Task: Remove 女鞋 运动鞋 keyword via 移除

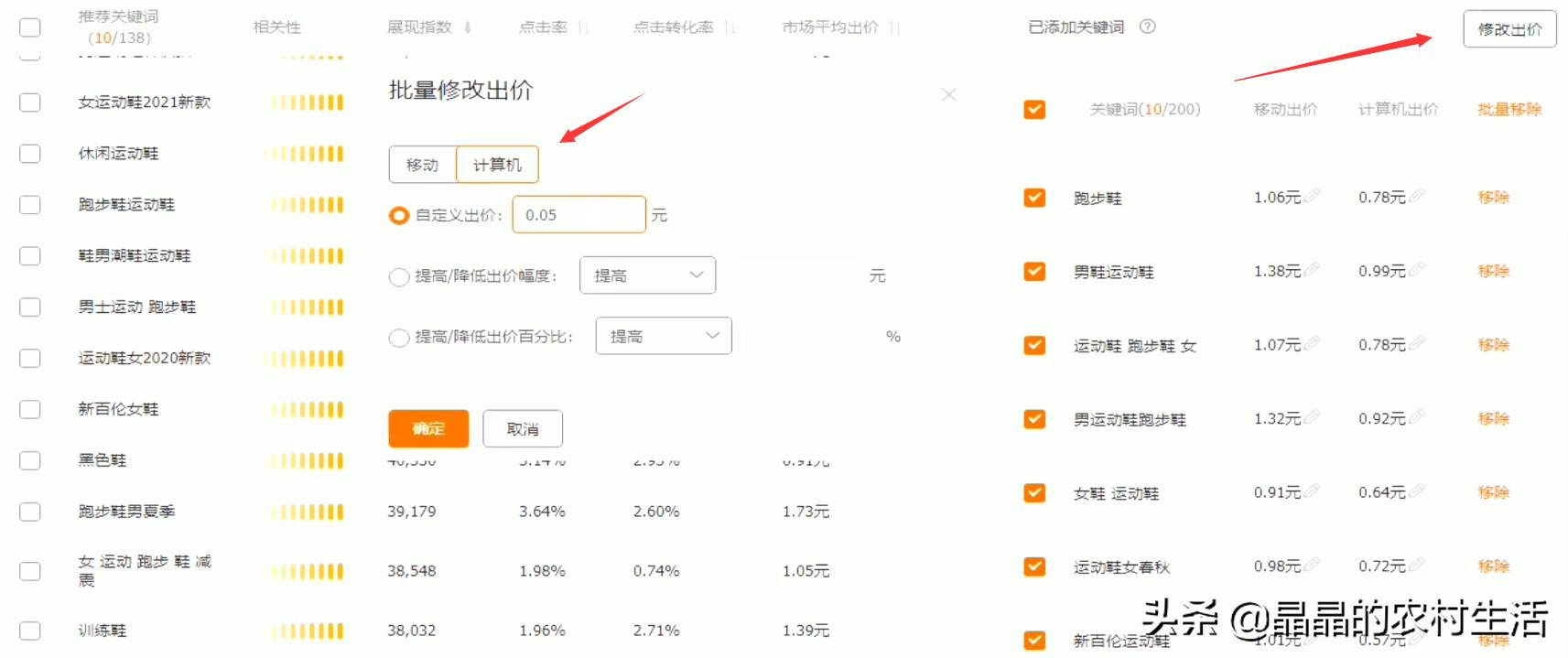Action: 1493,492
